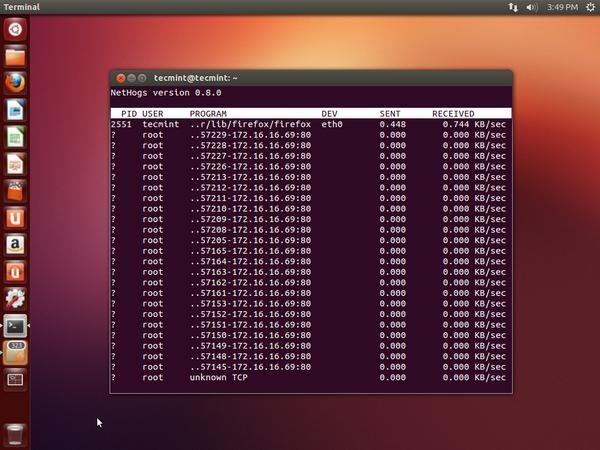Screen dimensions: 600x450
Task: Click the received value 0.744 KB/sec
Action: pos(474,124)
